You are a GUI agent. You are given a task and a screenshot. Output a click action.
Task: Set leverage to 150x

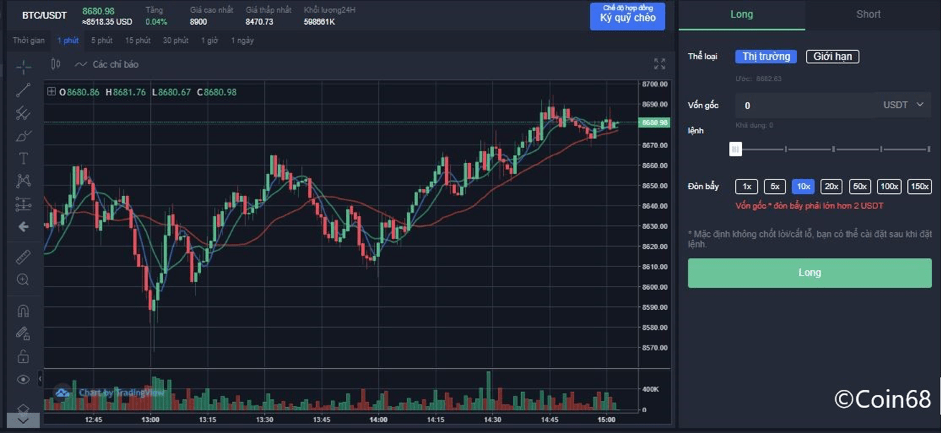point(919,187)
